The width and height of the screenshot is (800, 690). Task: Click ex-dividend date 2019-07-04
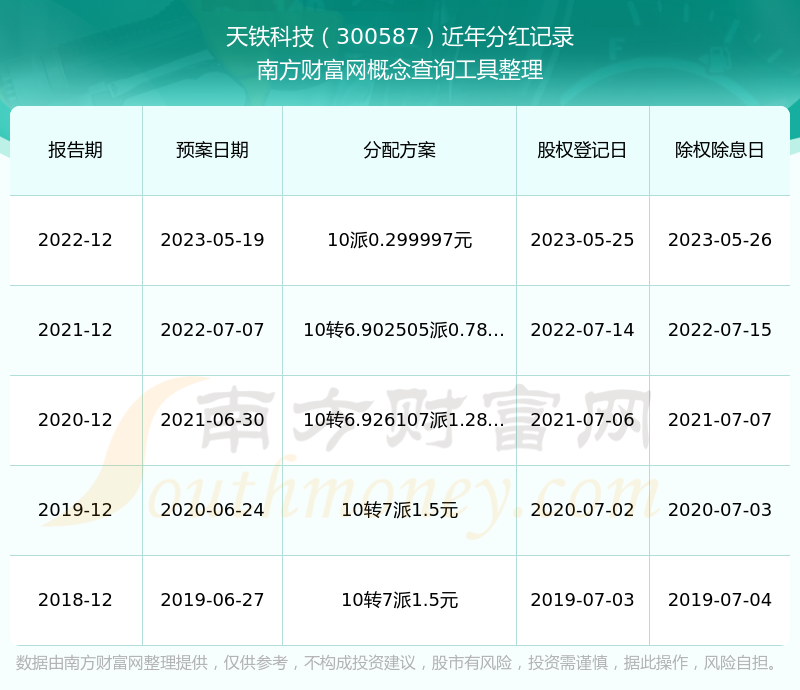pos(719,599)
